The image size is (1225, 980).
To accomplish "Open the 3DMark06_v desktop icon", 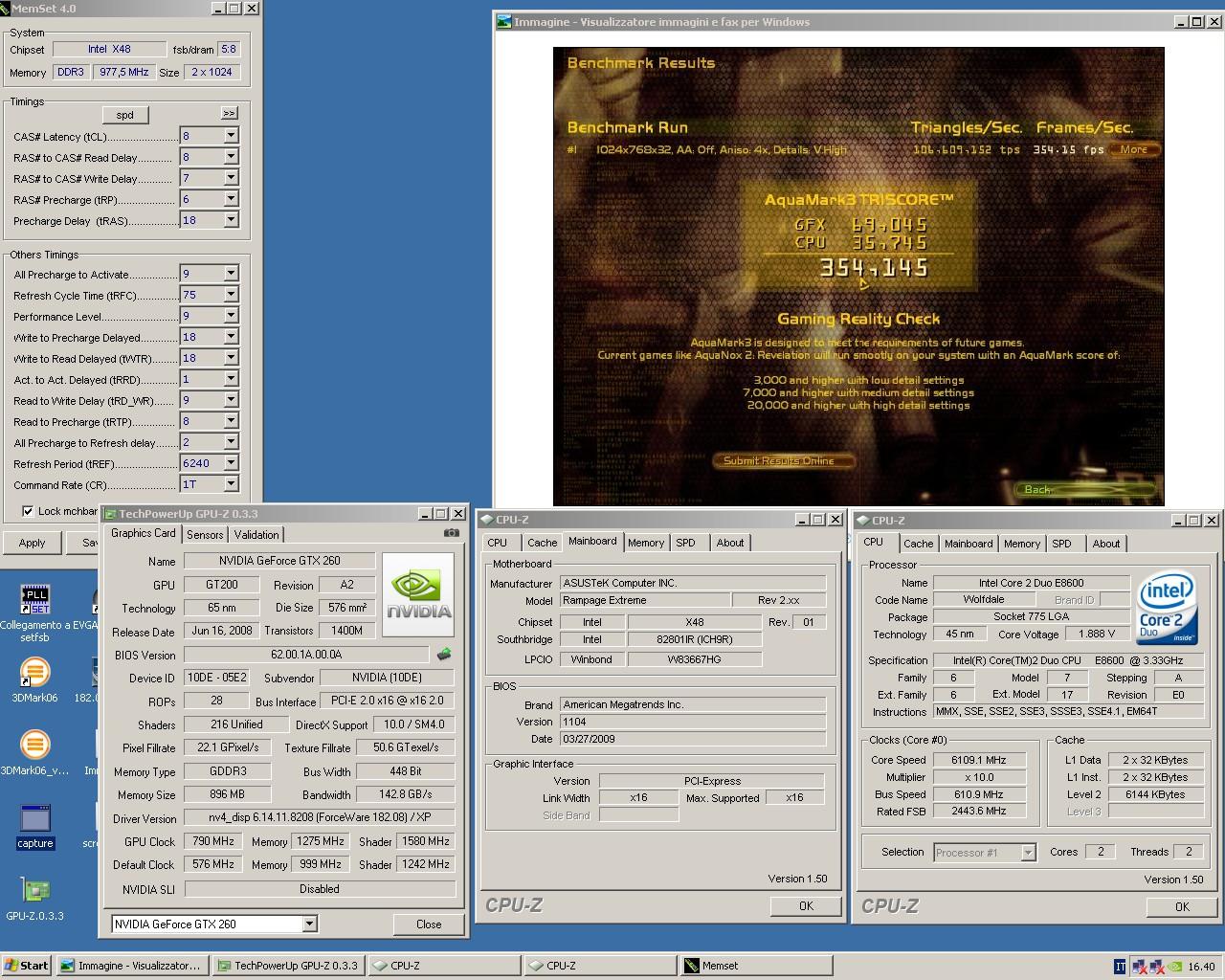I will [x=34, y=746].
